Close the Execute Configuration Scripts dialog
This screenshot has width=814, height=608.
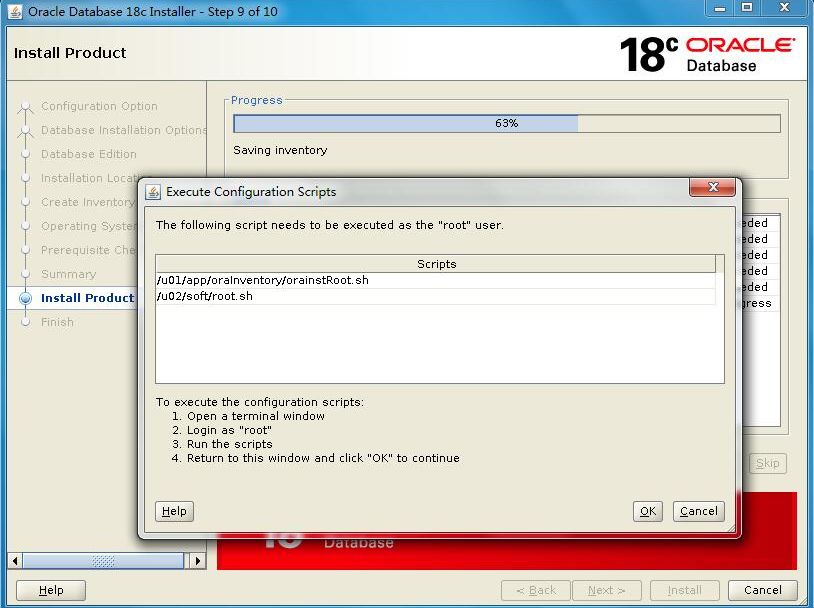click(712, 187)
